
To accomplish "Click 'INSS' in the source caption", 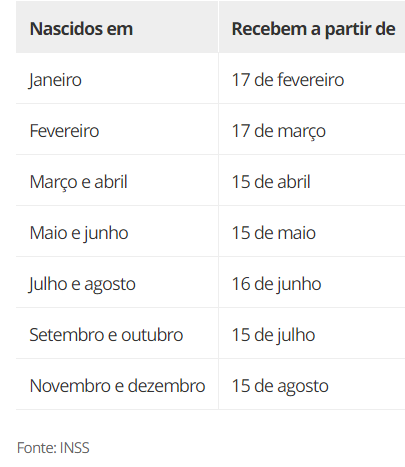I will (75, 448).
